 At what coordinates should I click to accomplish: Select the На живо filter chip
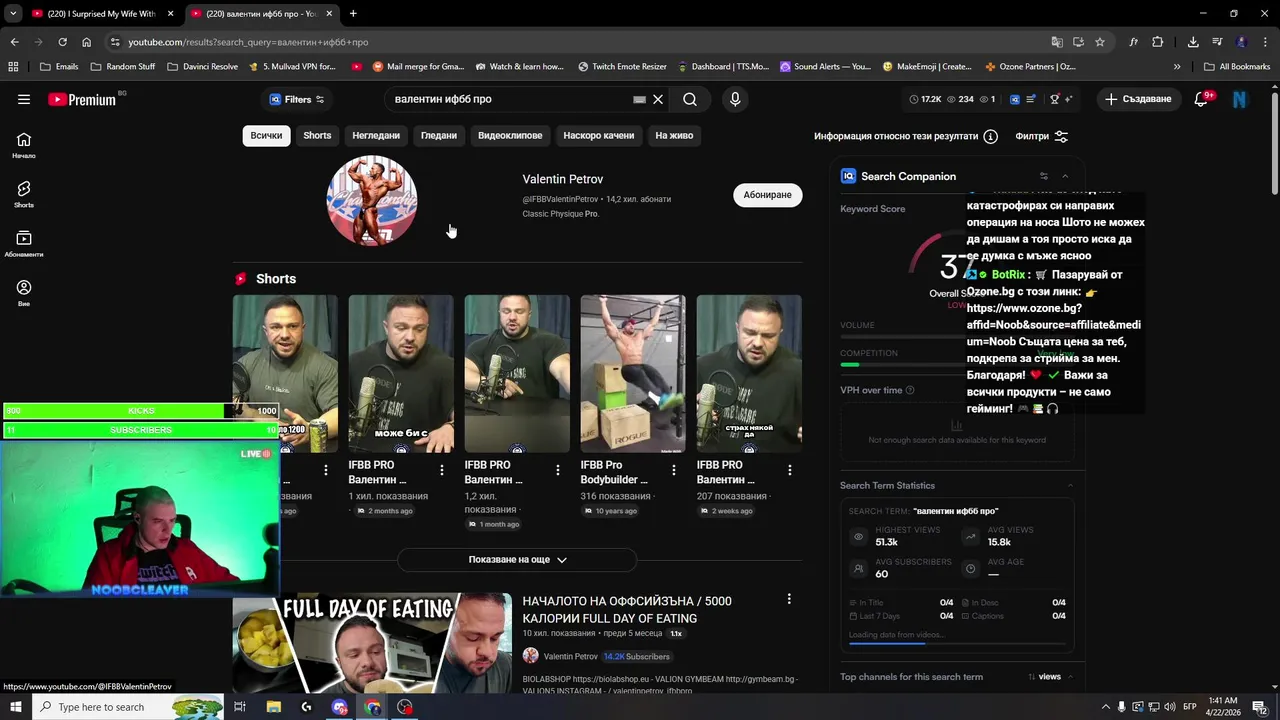click(x=674, y=135)
